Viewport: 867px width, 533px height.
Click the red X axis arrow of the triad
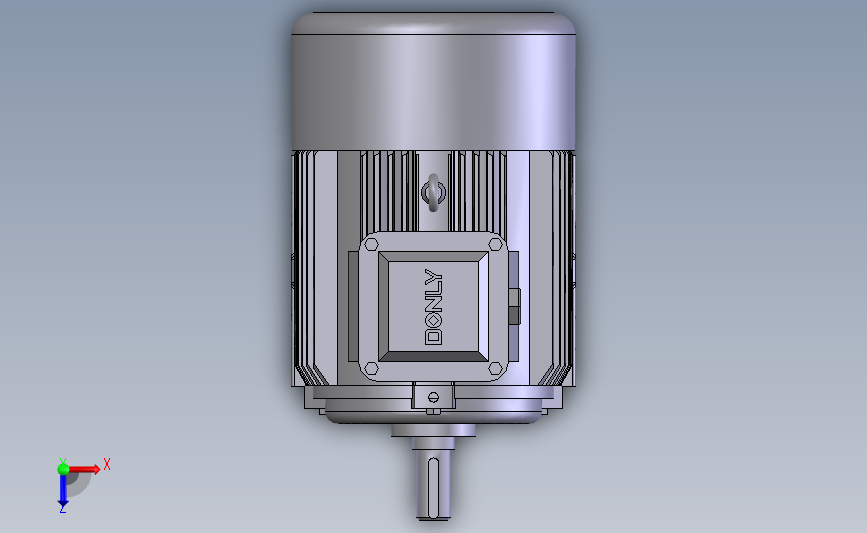click(85, 469)
